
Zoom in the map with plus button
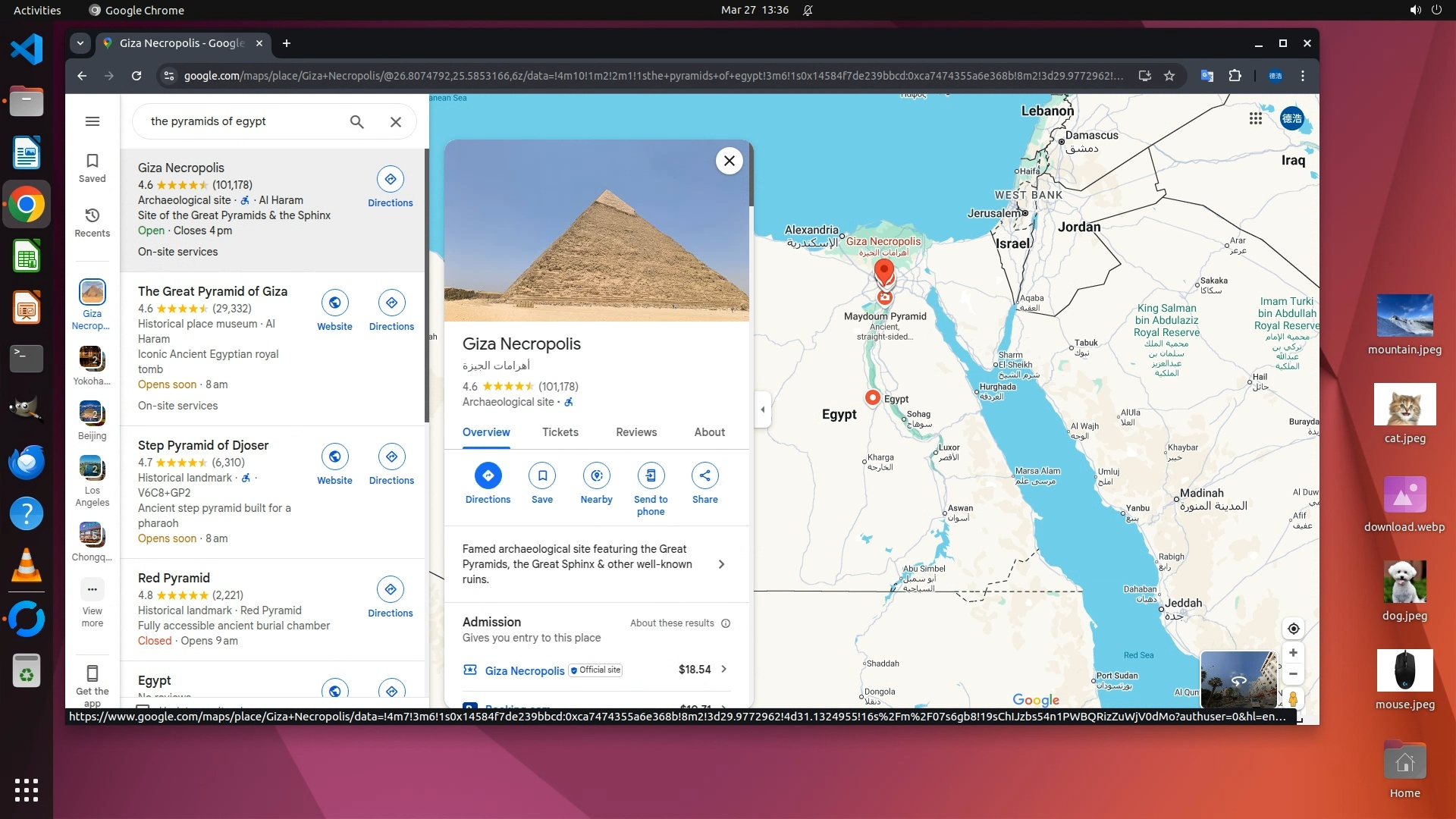tap(1294, 653)
